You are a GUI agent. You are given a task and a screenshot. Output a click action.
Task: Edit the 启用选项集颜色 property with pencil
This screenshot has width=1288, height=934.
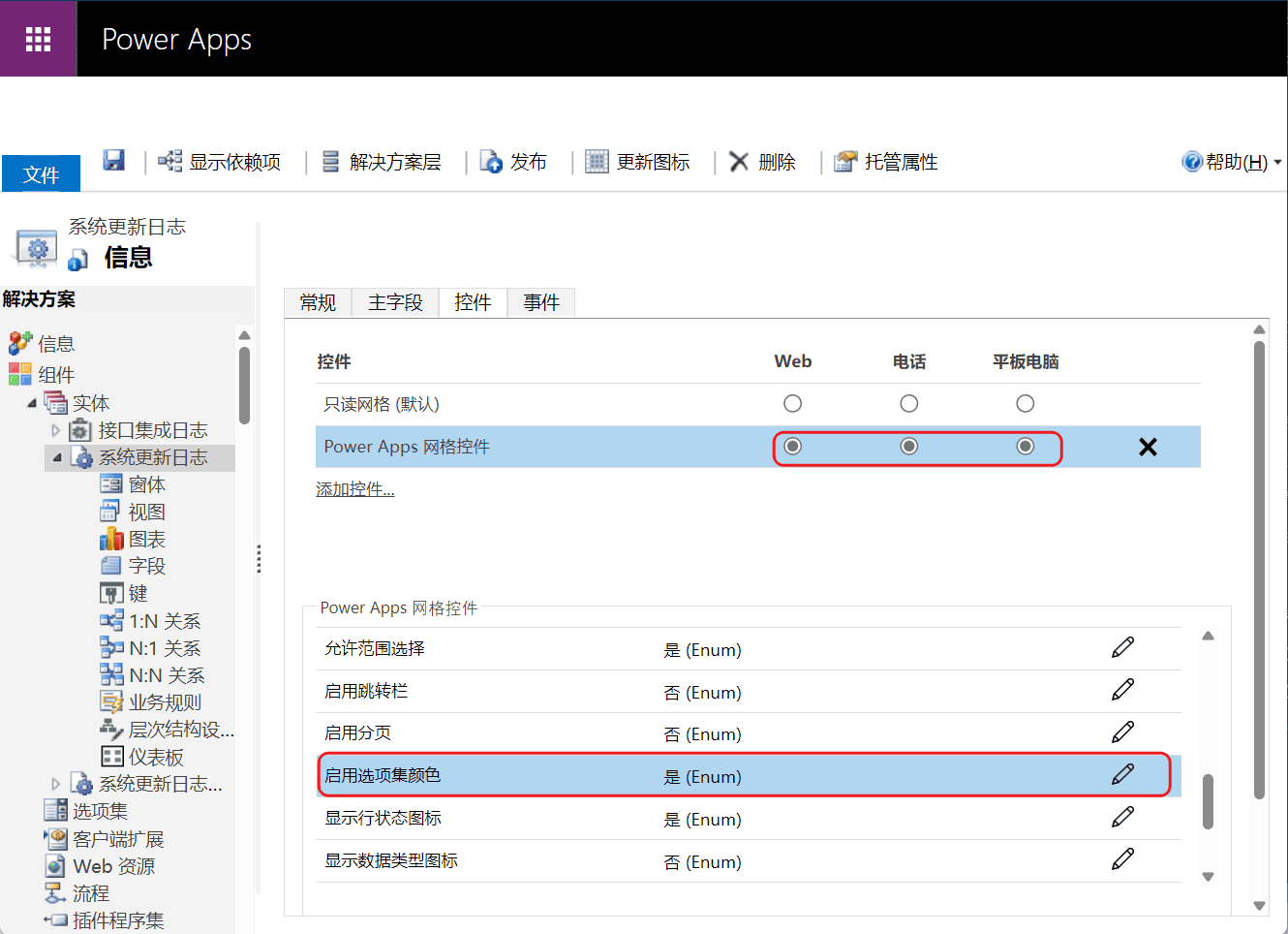tap(1122, 774)
